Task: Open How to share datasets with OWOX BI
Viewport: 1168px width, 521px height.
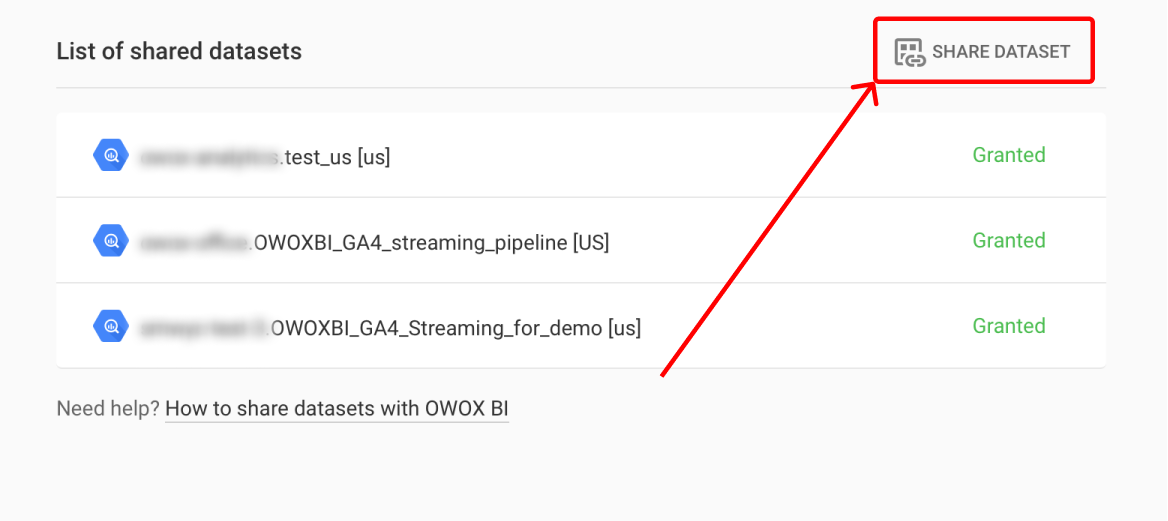Action: 337,409
